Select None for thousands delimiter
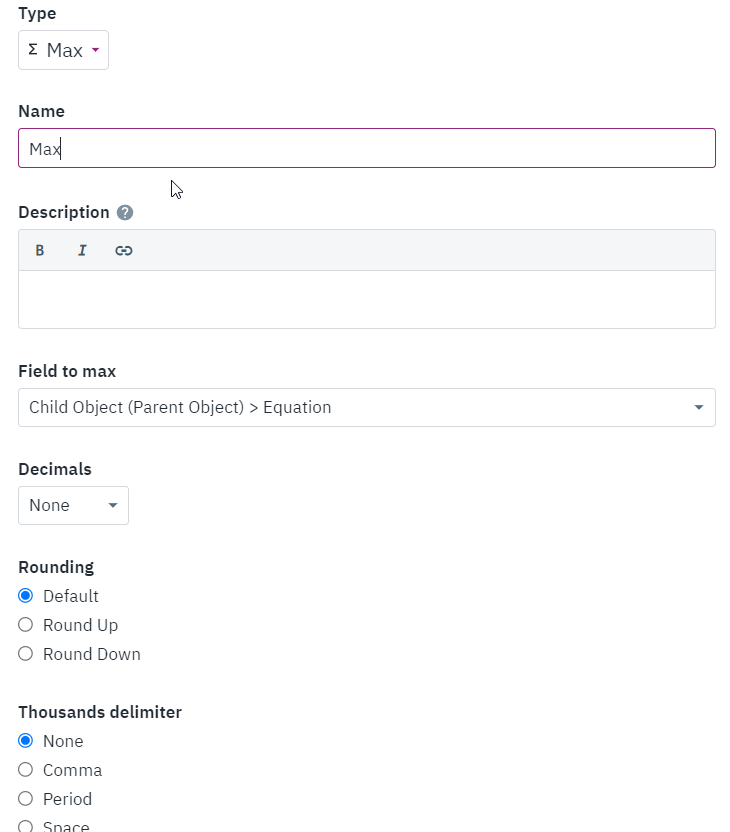 26,741
